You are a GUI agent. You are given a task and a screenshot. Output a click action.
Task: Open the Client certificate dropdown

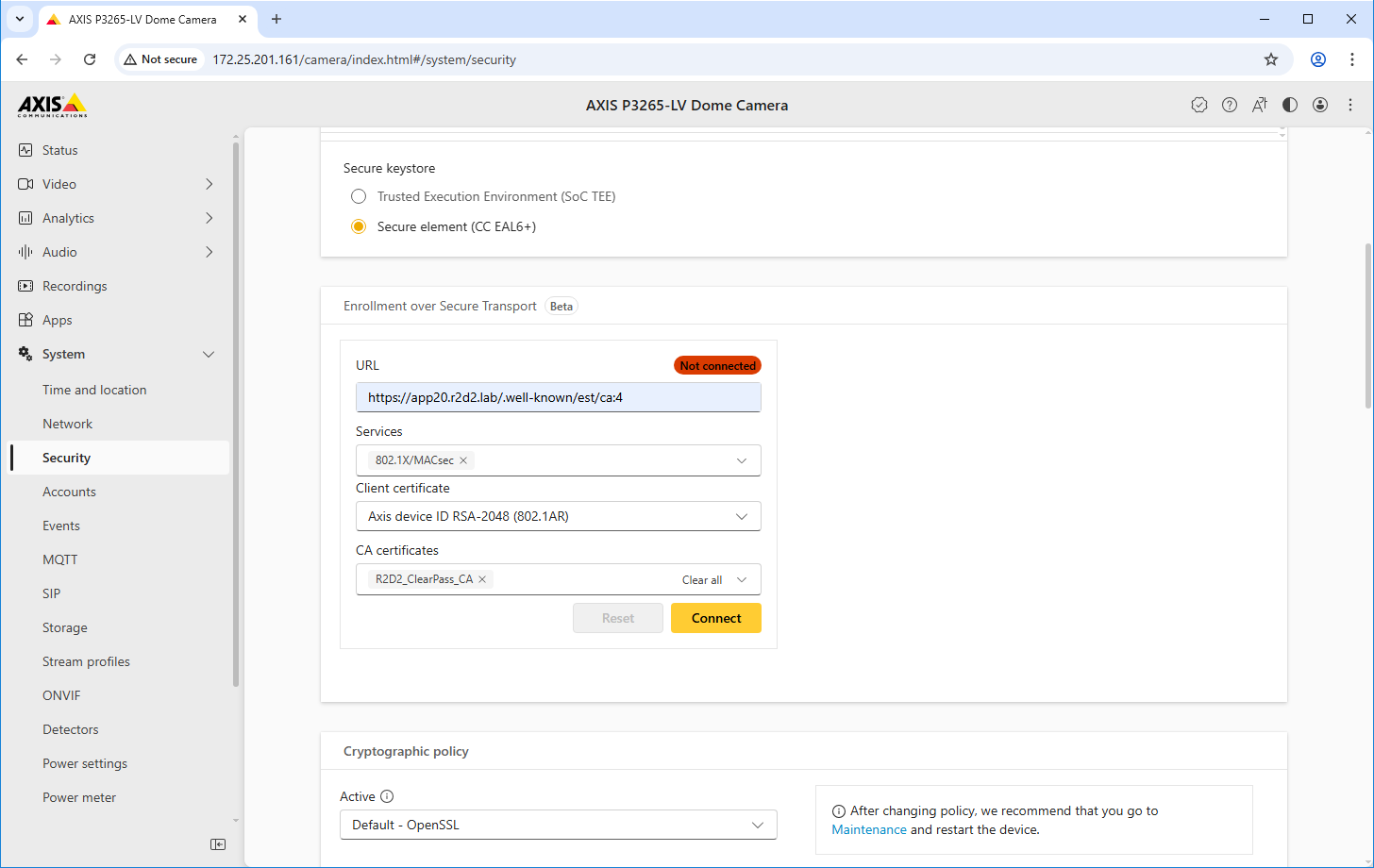pos(558,516)
